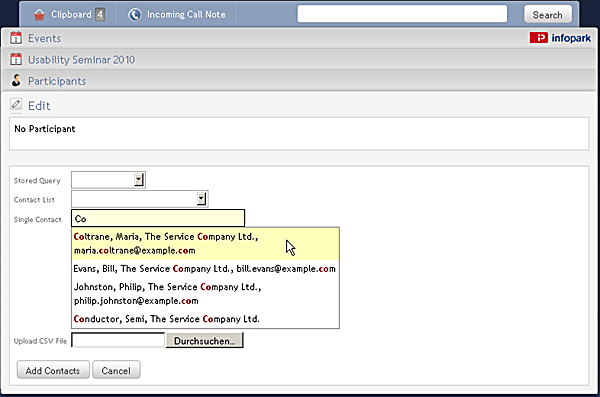
Task: Click the Clipboard count badge
Action: point(100,15)
